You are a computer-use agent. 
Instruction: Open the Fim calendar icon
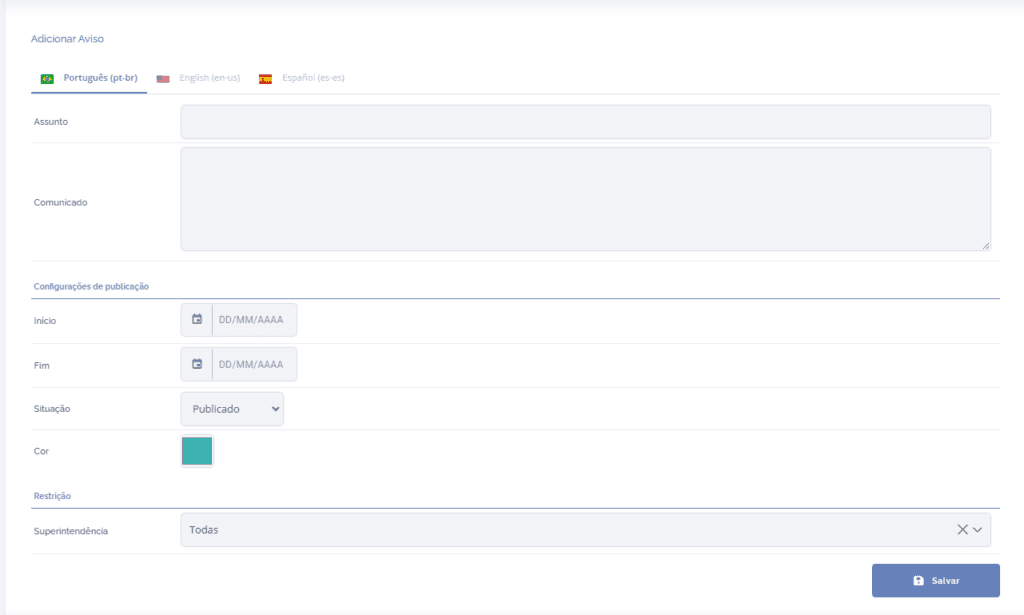pos(197,364)
